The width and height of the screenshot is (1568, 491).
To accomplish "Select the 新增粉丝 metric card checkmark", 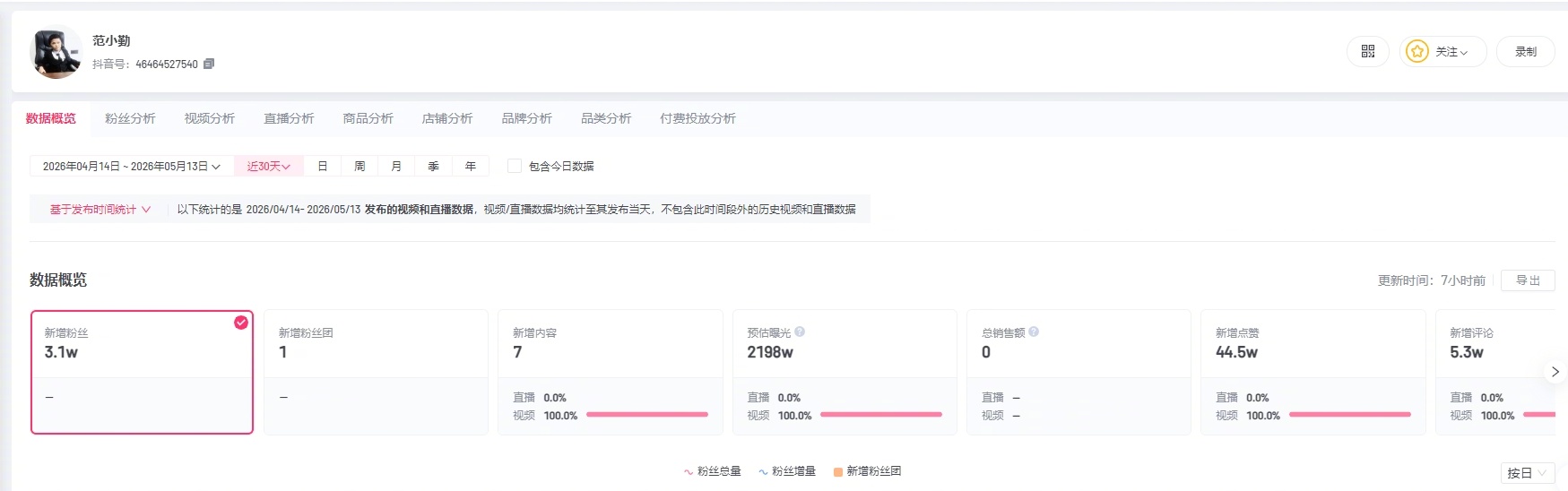I will click(x=241, y=323).
